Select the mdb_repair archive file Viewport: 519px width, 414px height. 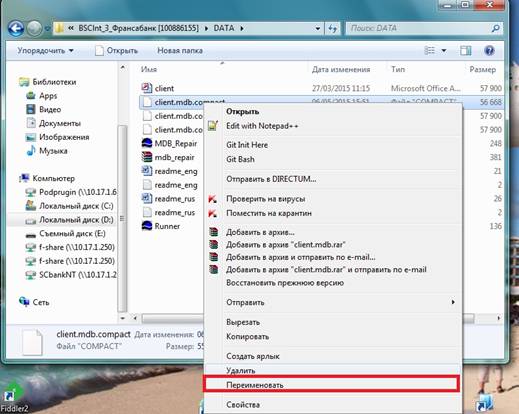coord(168,157)
